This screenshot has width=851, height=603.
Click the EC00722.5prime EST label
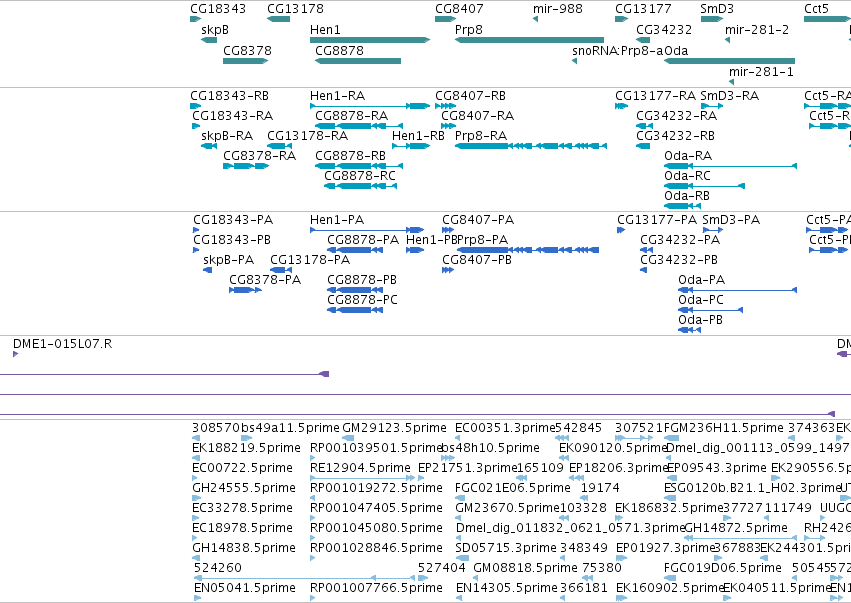tap(243, 468)
